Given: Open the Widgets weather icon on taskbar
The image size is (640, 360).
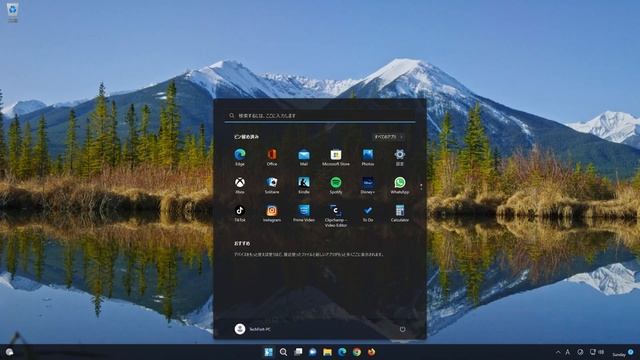Looking at the screenshot, I should 10,352.
